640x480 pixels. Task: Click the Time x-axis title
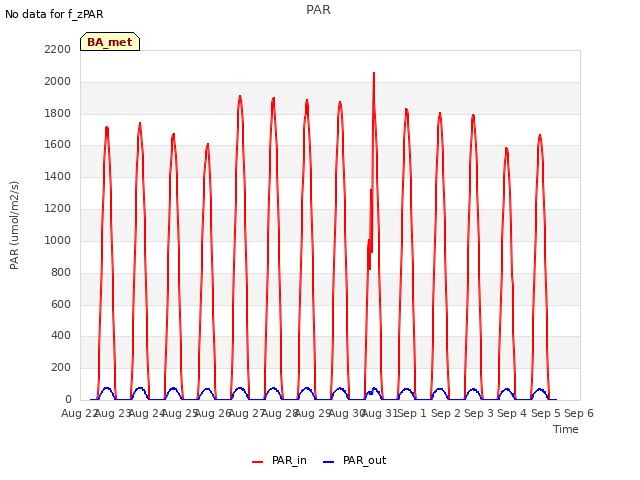(566, 429)
